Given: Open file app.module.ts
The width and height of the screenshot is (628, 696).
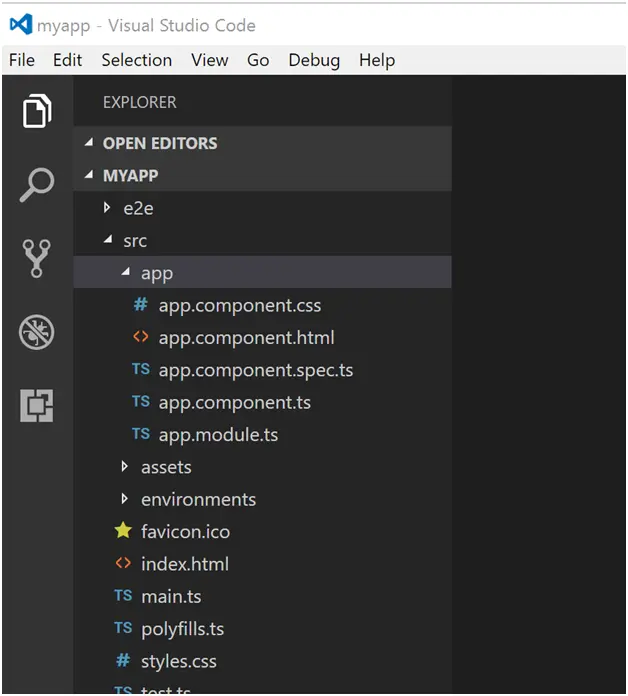Looking at the screenshot, I should (x=218, y=435).
